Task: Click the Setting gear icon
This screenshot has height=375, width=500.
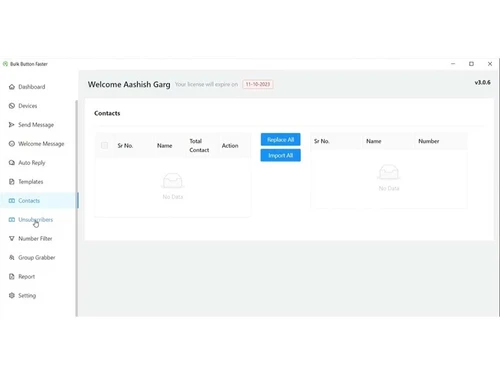Action: 12,296
